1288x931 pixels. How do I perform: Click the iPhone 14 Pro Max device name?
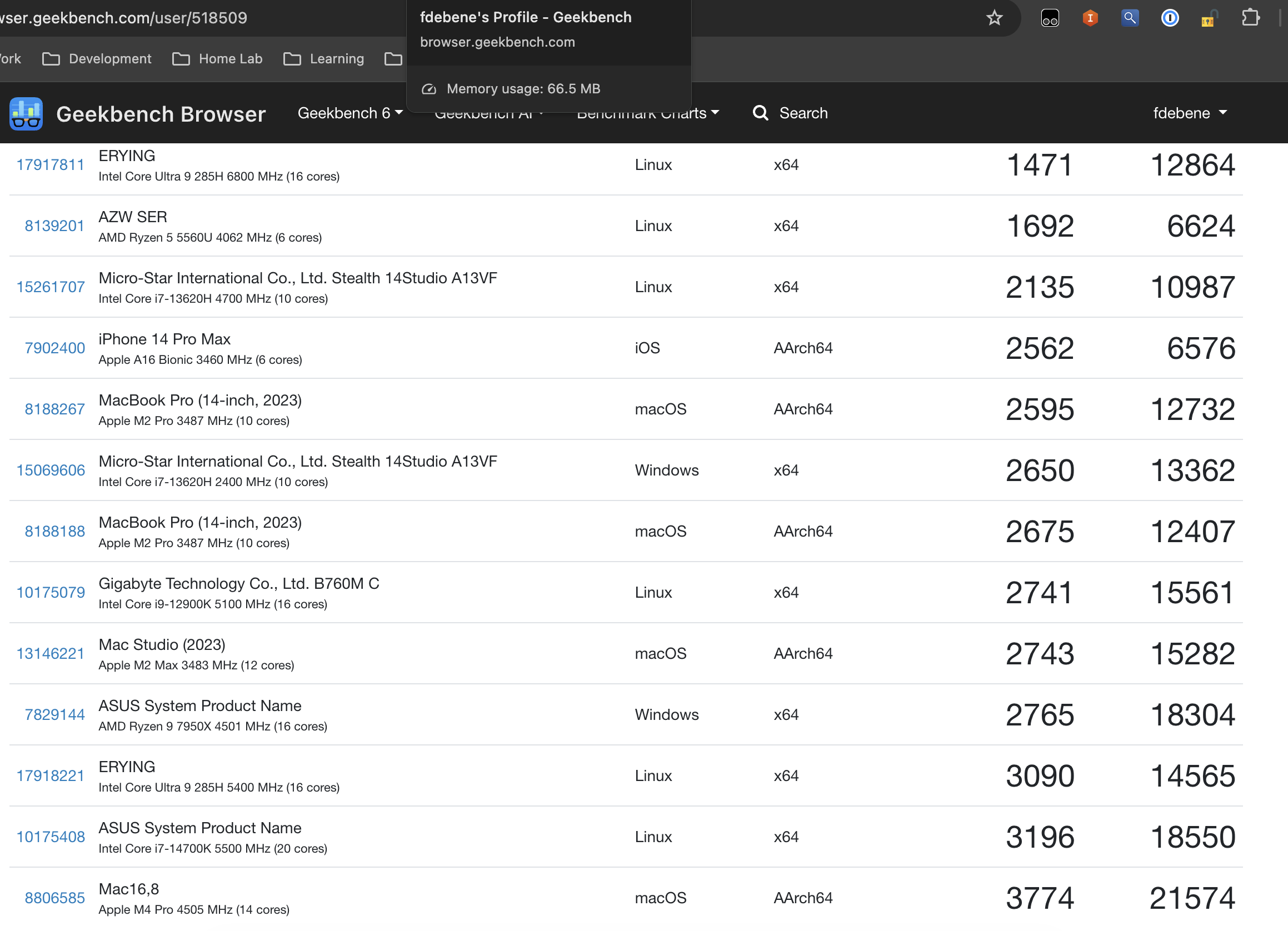click(x=164, y=339)
